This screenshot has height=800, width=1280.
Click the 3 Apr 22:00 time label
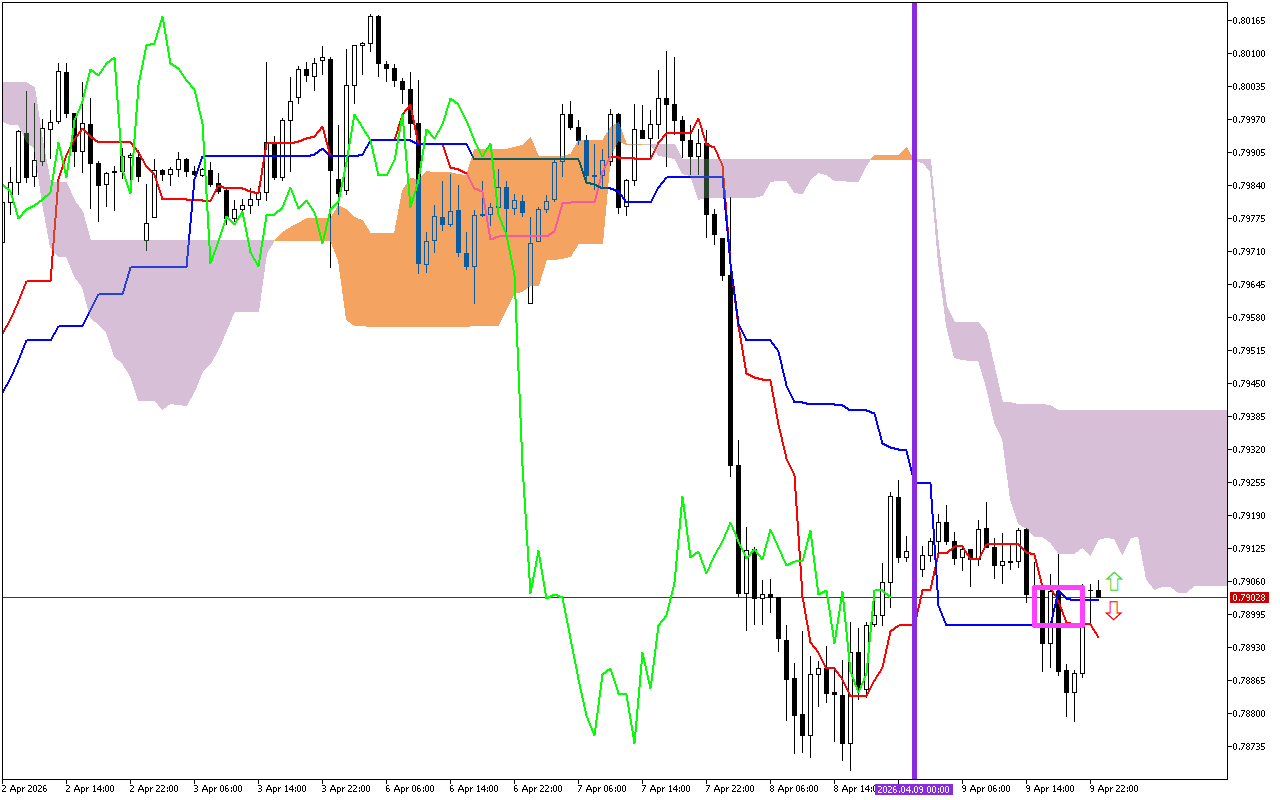(345, 789)
